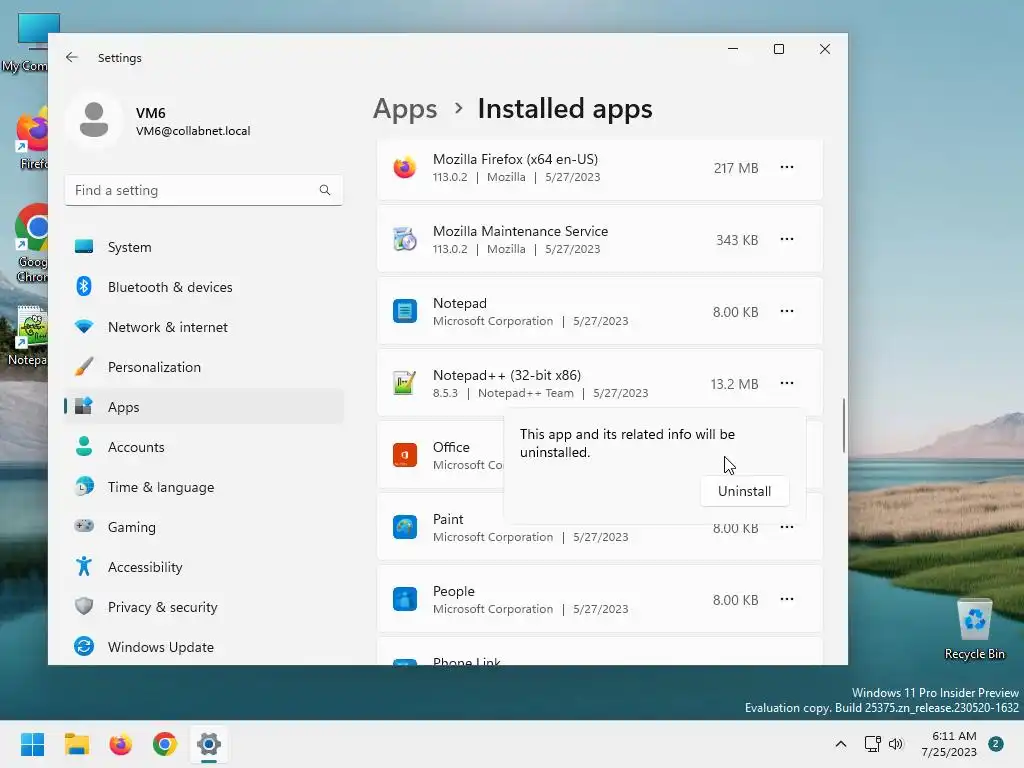Image resolution: width=1024 pixels, height=768 pixels.
Task: Click the taskbar volume icon
Action: coord(896,744)
